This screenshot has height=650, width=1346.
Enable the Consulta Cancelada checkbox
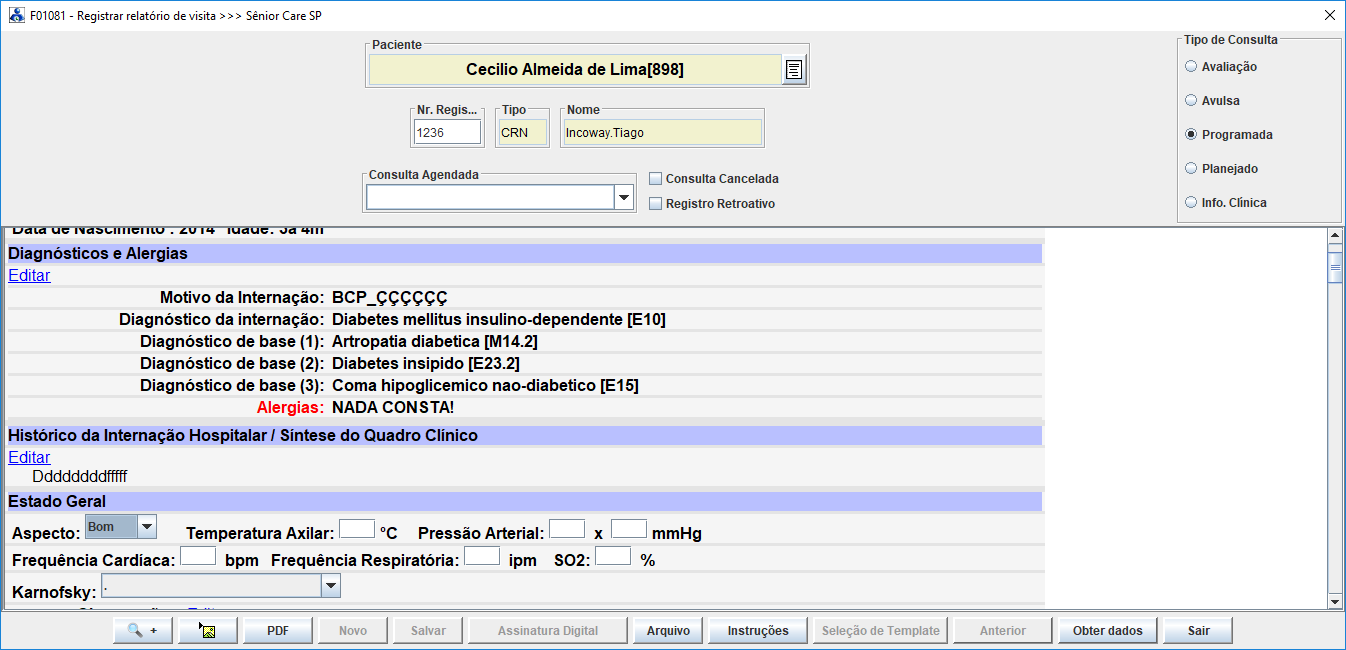[656, 179]
